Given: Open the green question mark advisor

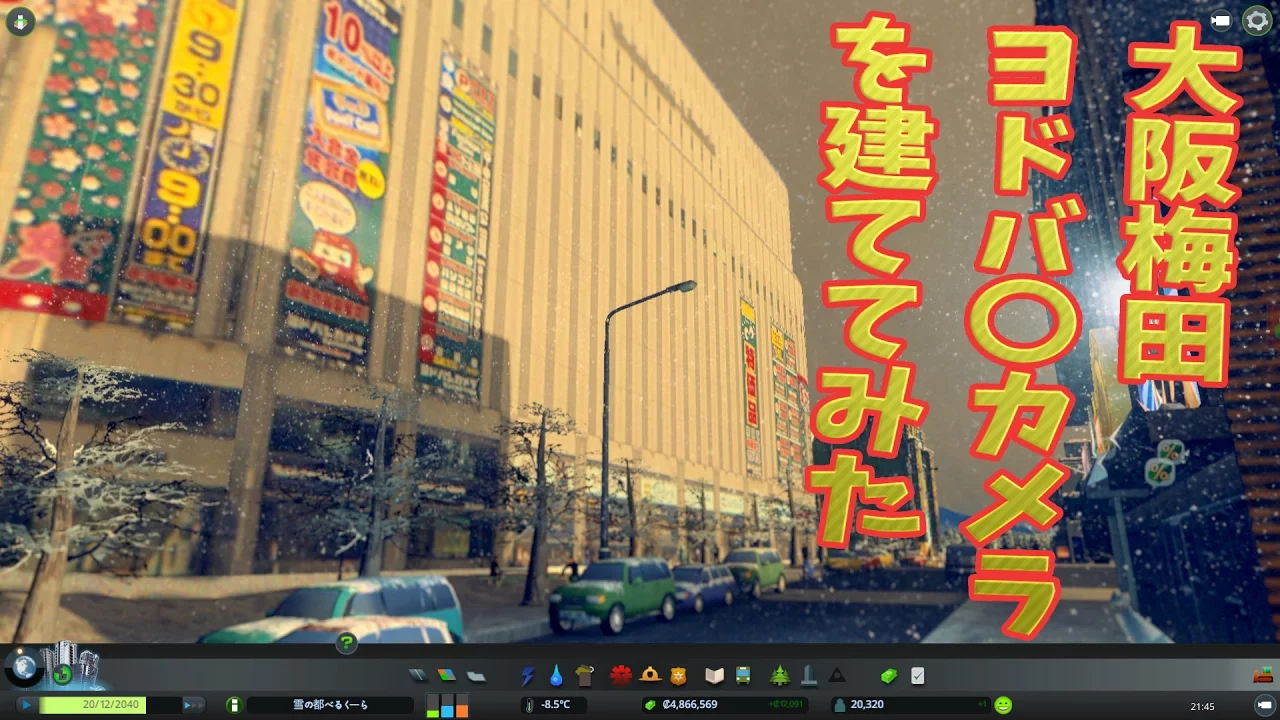Looking at the screenshot, I should (346, 643).
